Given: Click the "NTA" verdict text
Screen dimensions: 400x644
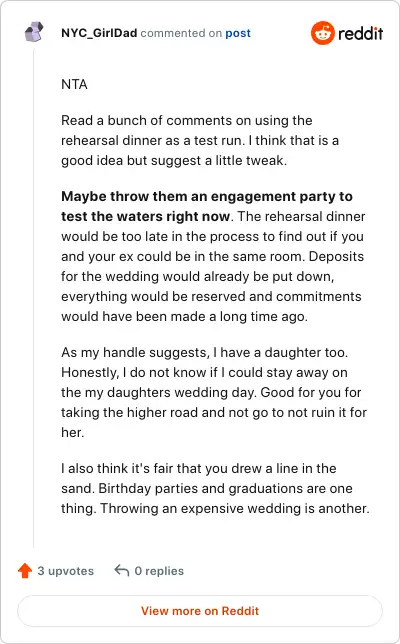Looking at the screenshot, I should (x=74, y=84).
